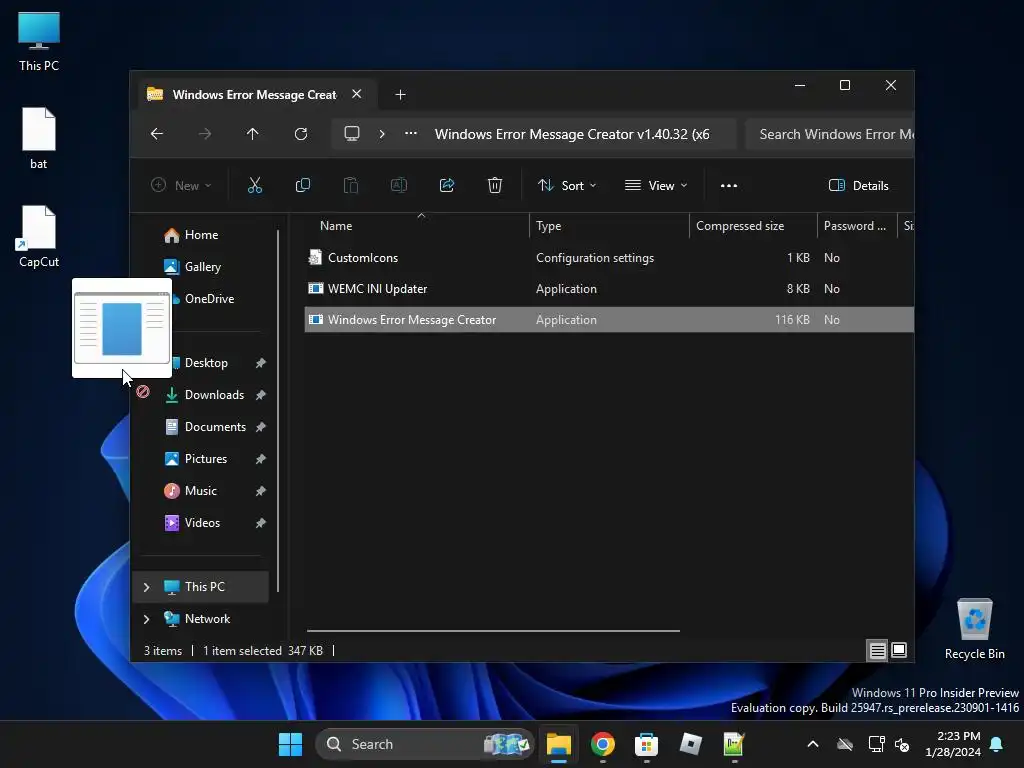This screenshot has width=1024, height=768.
Task: Click the muted volume tray icon
Action: click(x=903, y=744)
